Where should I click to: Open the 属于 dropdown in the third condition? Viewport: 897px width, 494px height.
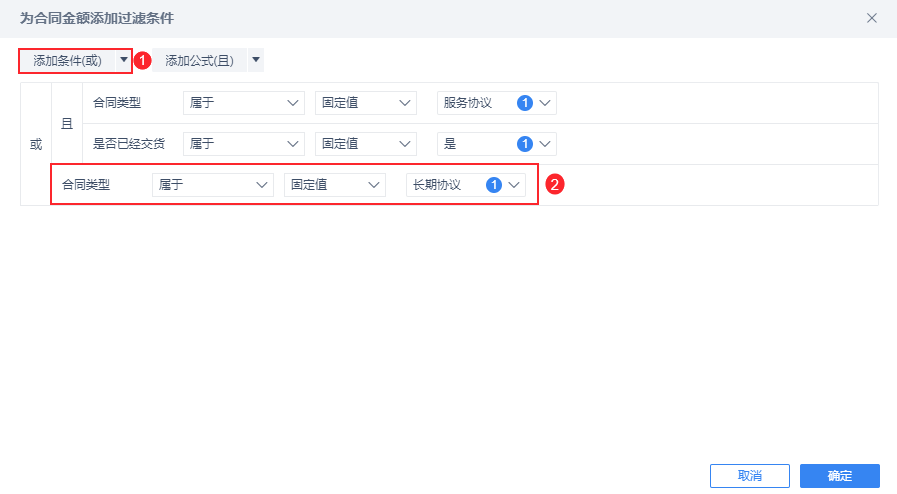(x=213, y=185)
